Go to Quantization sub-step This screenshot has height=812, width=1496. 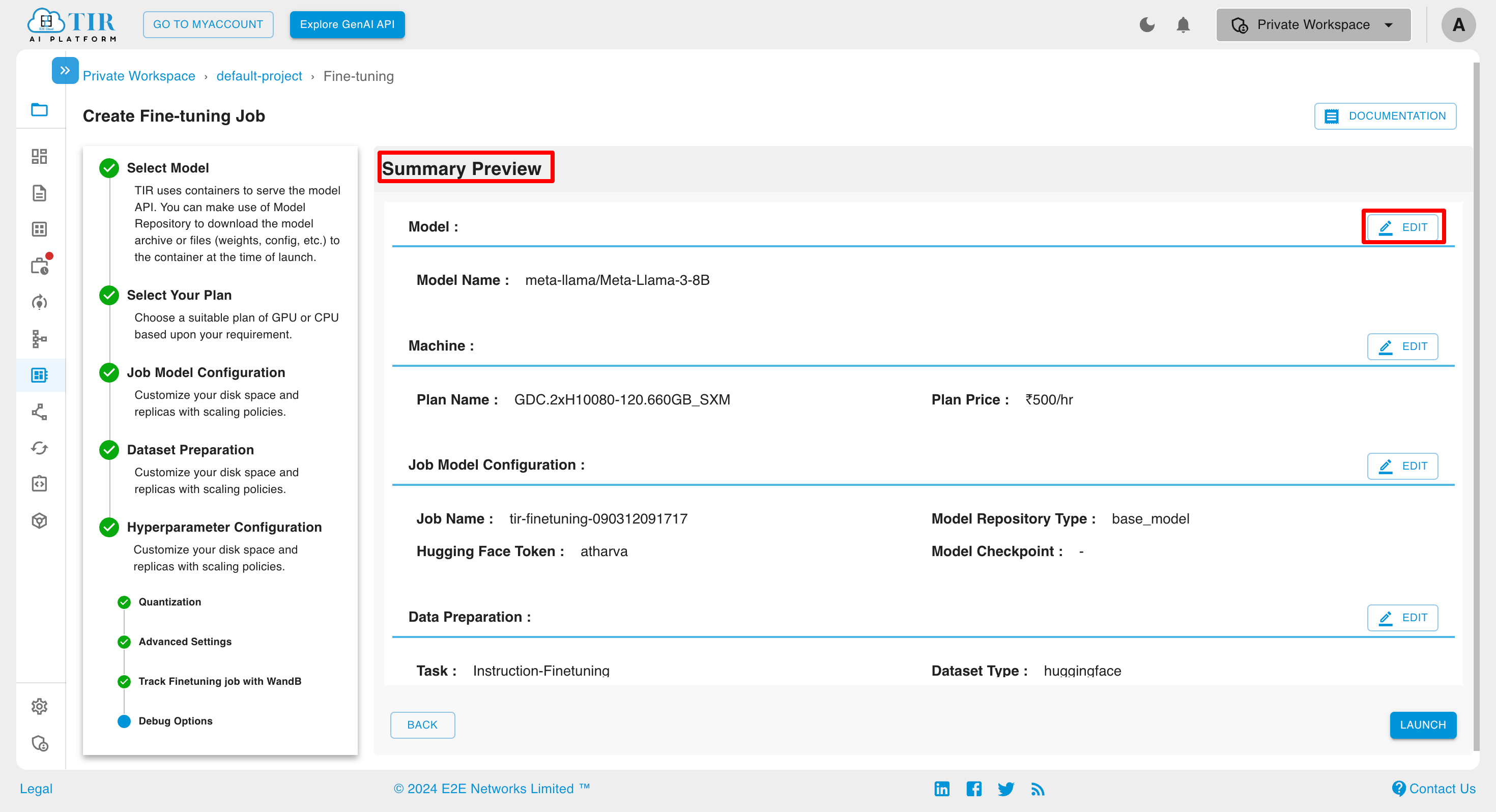click(x=169, y=602)
